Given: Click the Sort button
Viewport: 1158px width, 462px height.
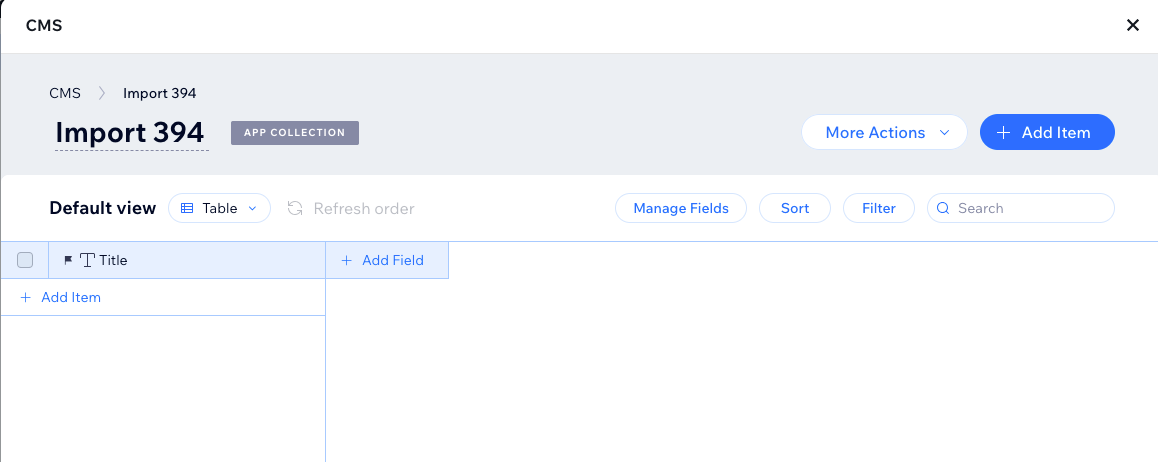Looking at the screenshot, I should point(795,208).
